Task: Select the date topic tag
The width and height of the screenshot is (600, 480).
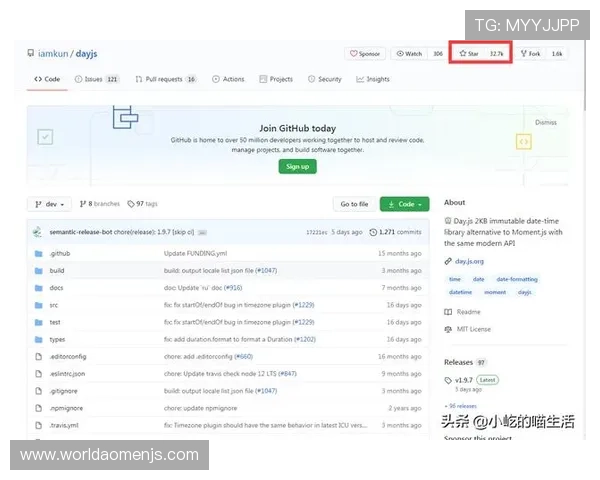Action: 478,279
